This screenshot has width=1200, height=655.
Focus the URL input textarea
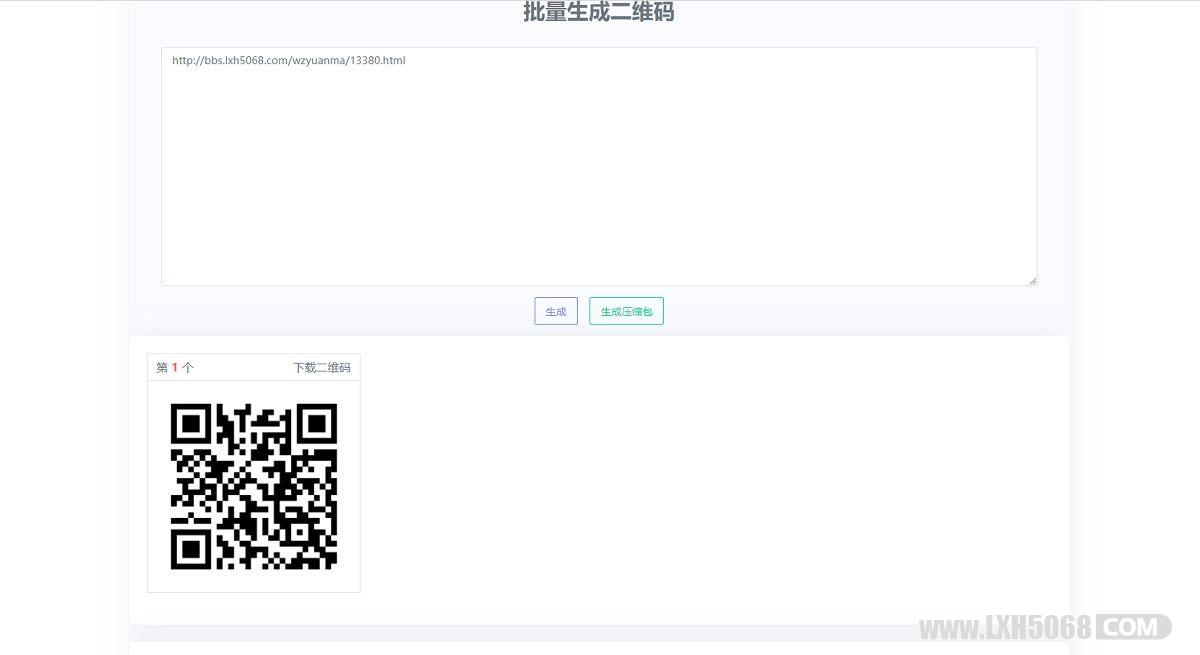click(599, 166)
